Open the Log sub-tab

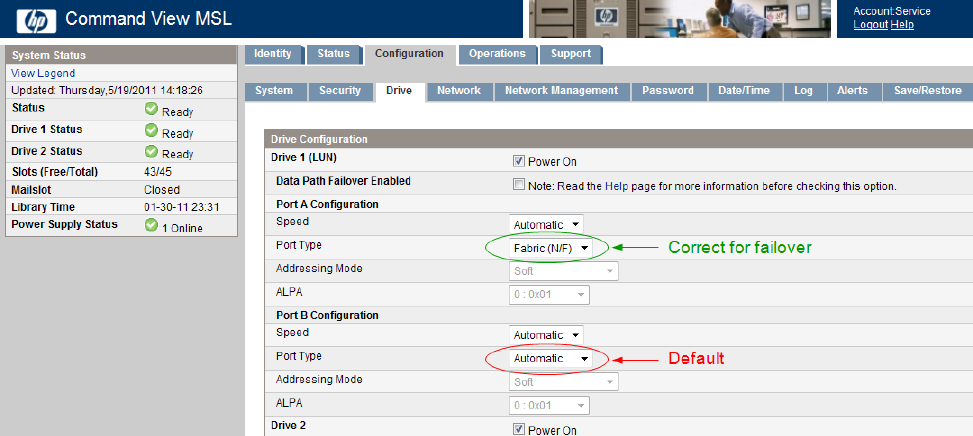(x=804, y=91)
